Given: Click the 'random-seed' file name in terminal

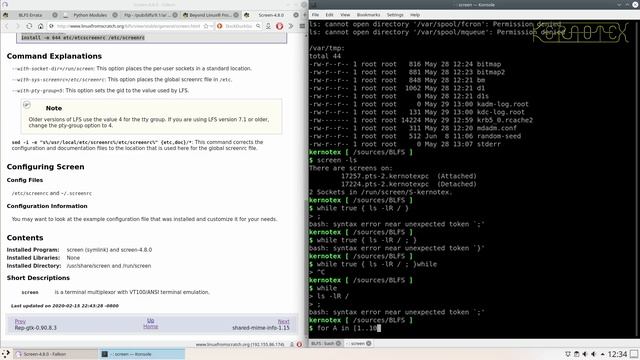Looking at the screenshot, I should (499, 136).
